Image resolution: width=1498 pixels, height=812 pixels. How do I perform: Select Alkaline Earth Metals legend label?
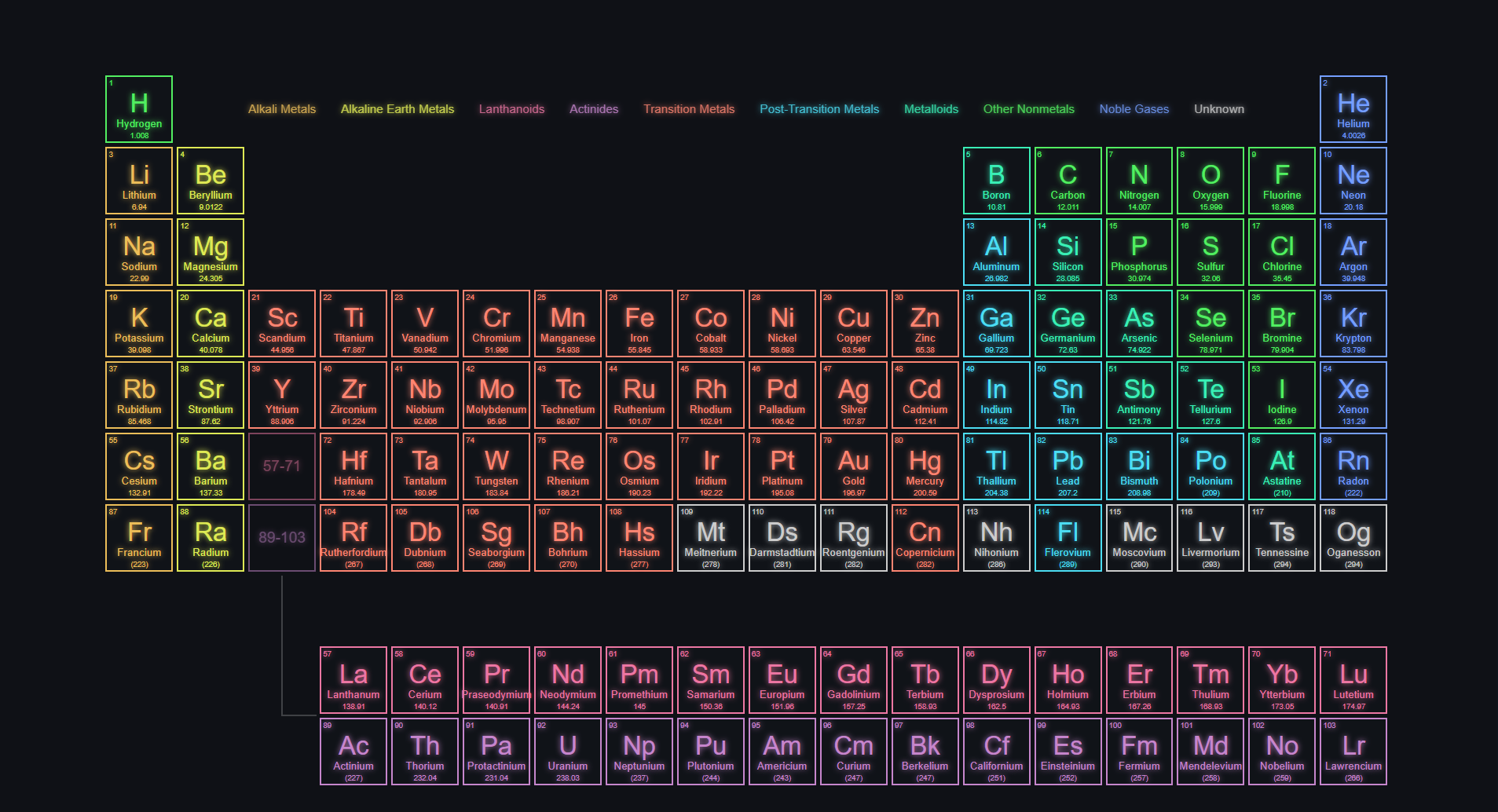397,109
